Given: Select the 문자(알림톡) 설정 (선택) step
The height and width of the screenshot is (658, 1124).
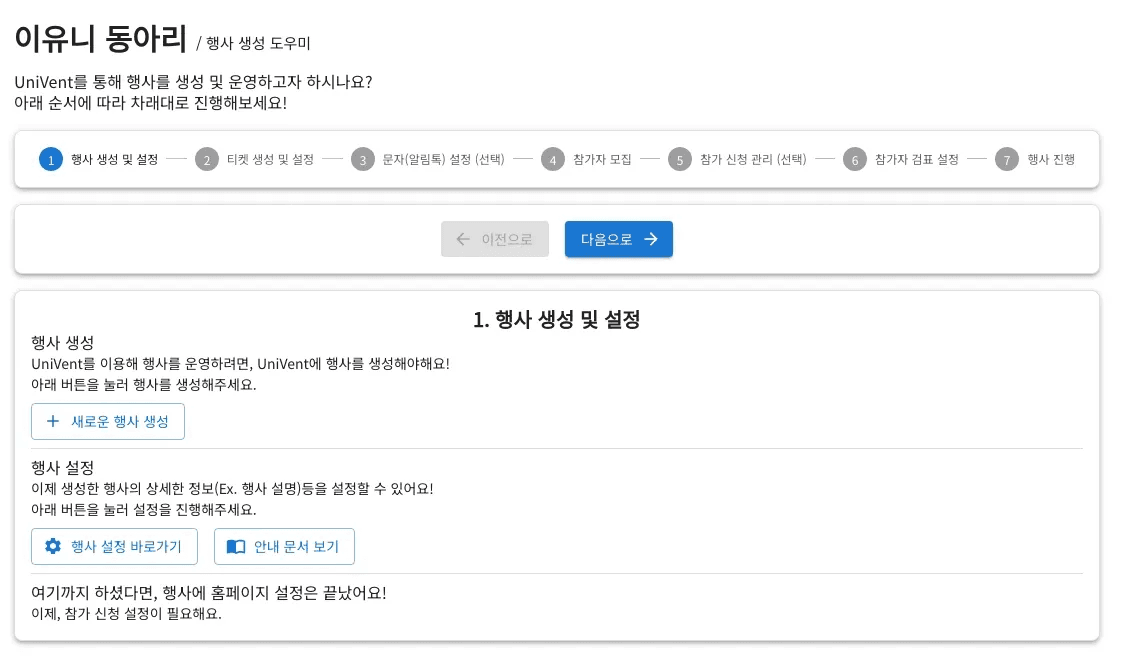Looking at the screenshot, I should tap(444, 160).
